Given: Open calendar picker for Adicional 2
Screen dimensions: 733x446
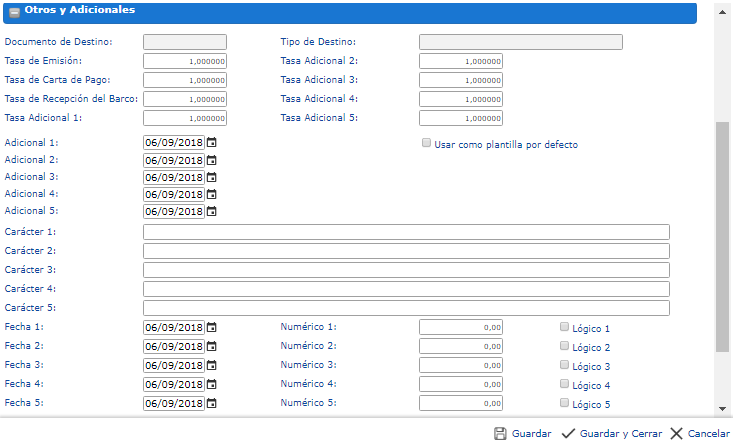Looking at the screenshot, I should click(x=212, y=160).
